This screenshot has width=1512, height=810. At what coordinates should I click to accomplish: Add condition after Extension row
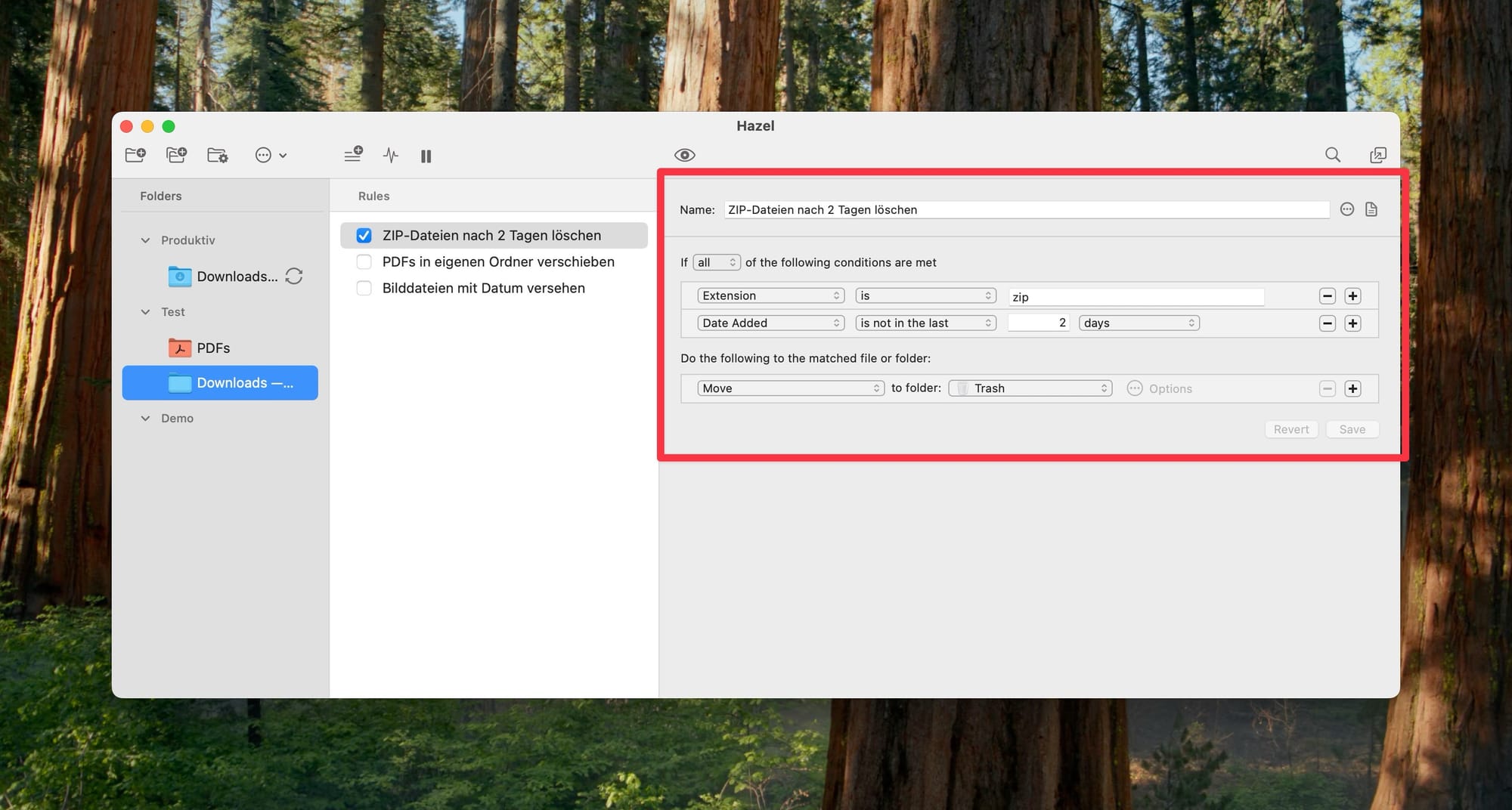pos(1353,296)
